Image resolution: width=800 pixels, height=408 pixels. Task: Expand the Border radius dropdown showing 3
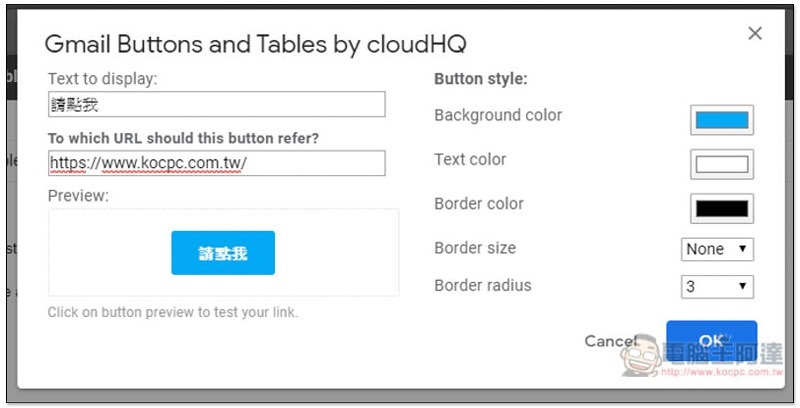pyautogui.click(x=717, y=287)
